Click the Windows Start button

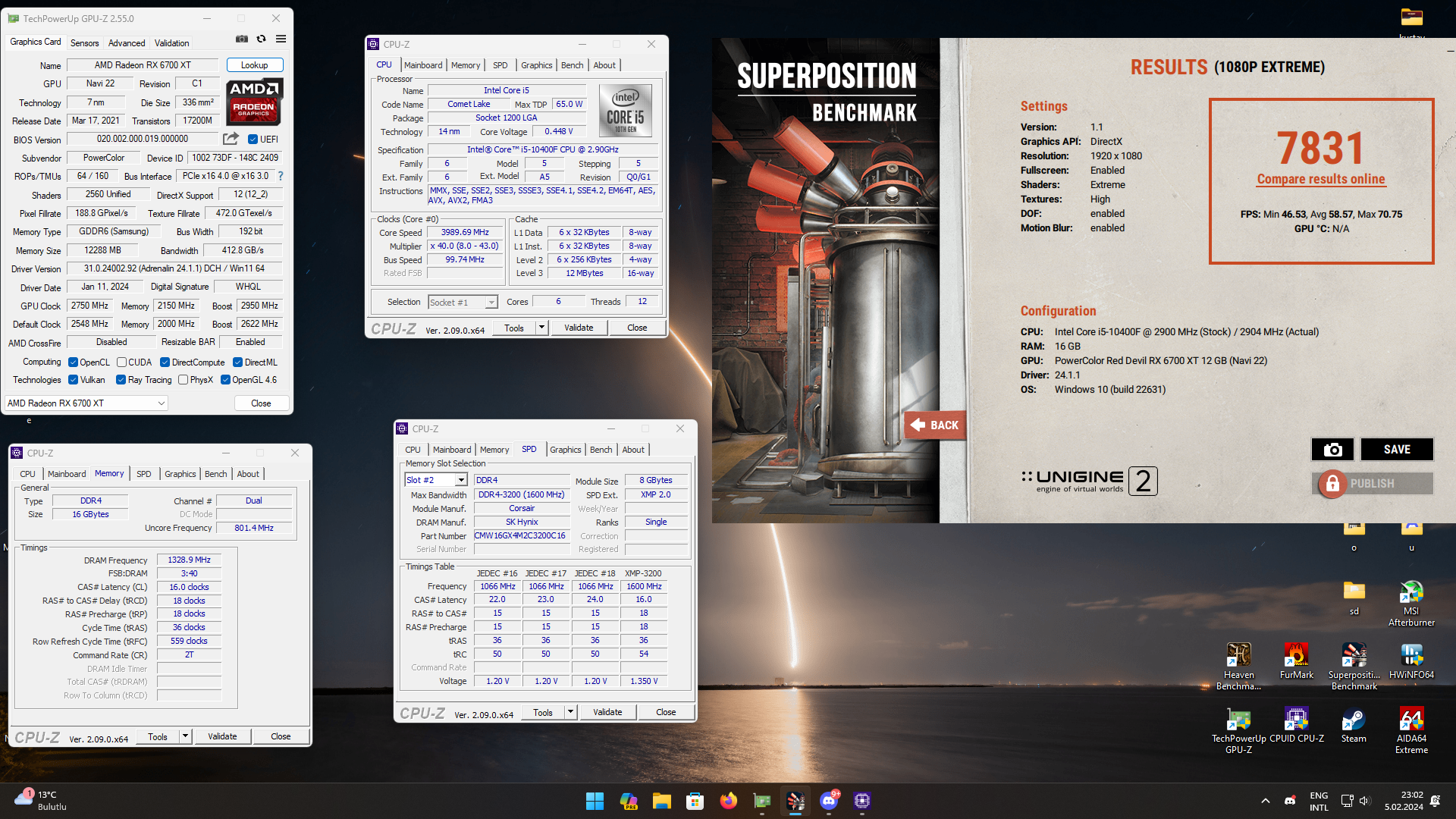click(595, 801)
